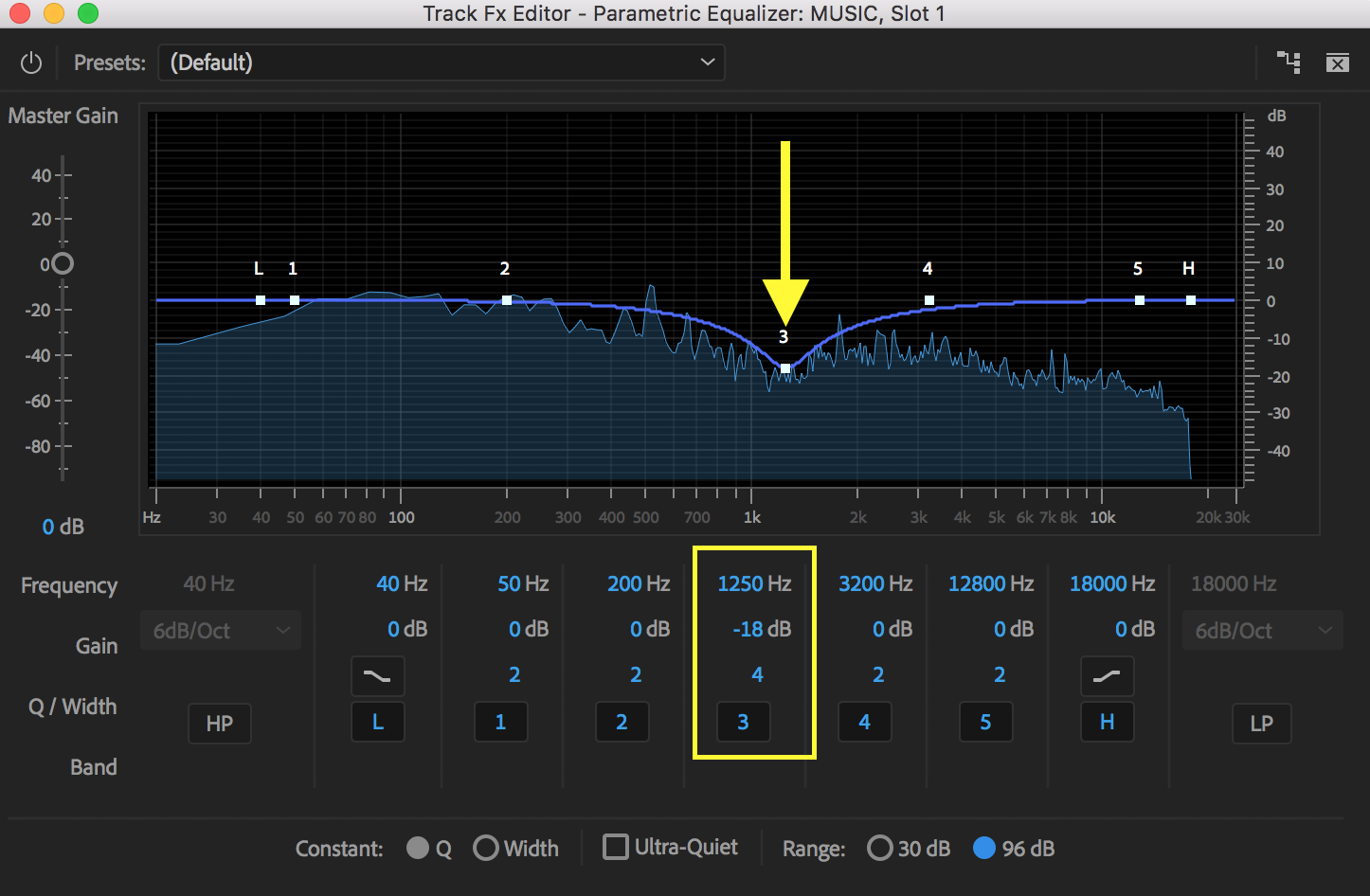The width and height of the screenshot is (1370, 896).
Task: Edit band 2 frequency 200 Hz
Action: click(x=639, y=583)
